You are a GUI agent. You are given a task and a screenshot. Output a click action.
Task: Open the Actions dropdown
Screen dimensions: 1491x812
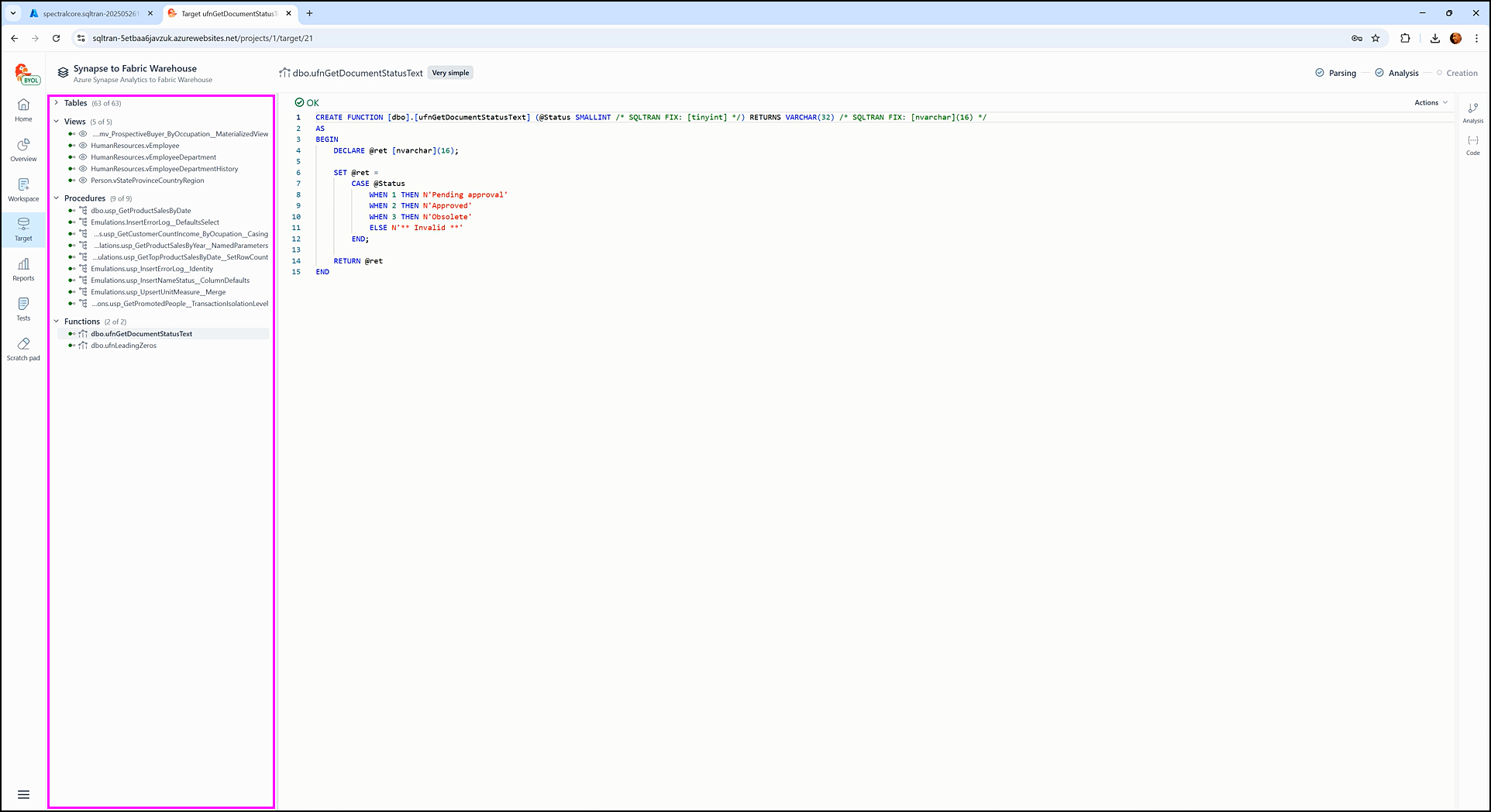tap(1431, 102)
